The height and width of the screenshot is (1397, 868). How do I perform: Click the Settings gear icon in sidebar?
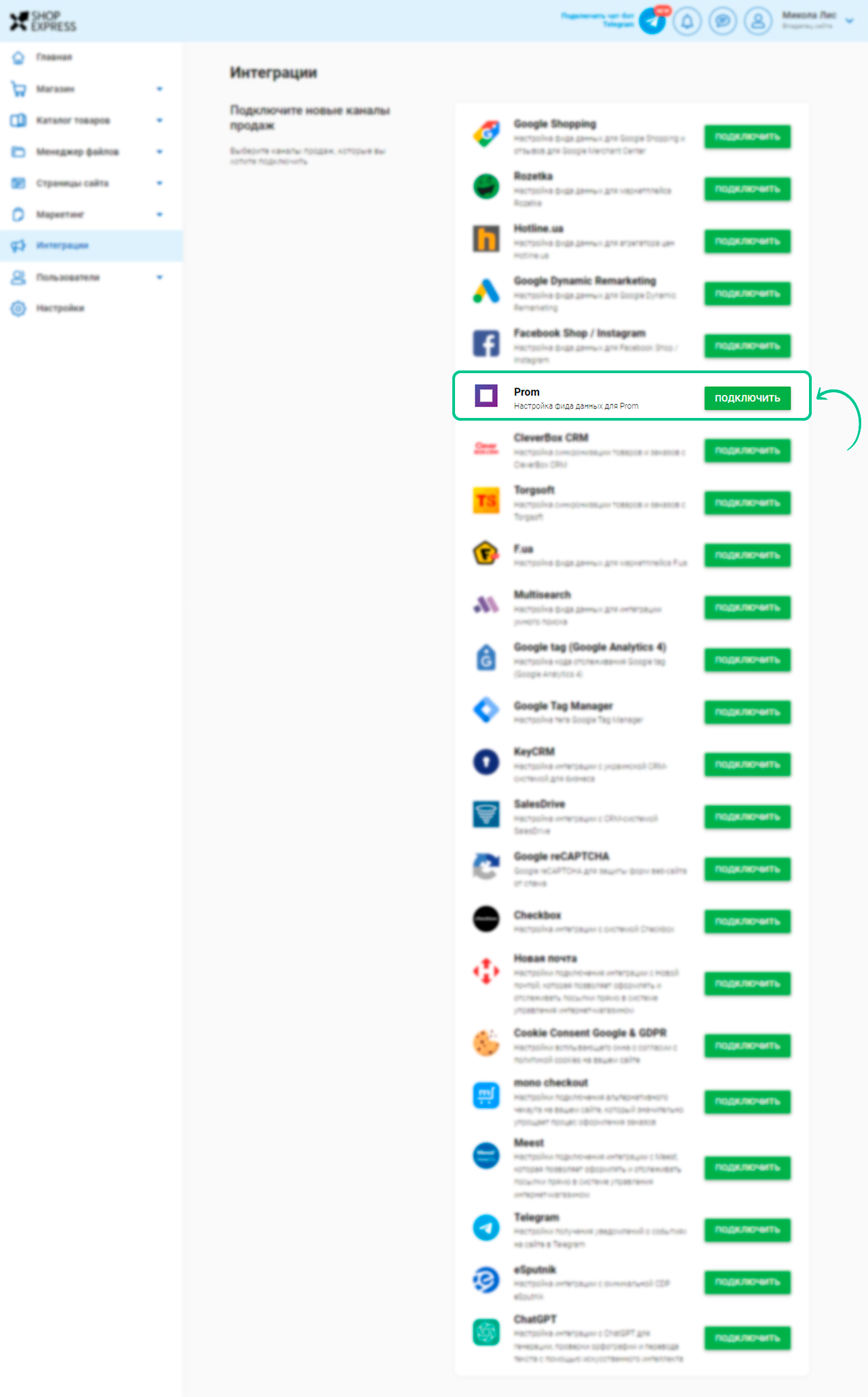point(18,308)
